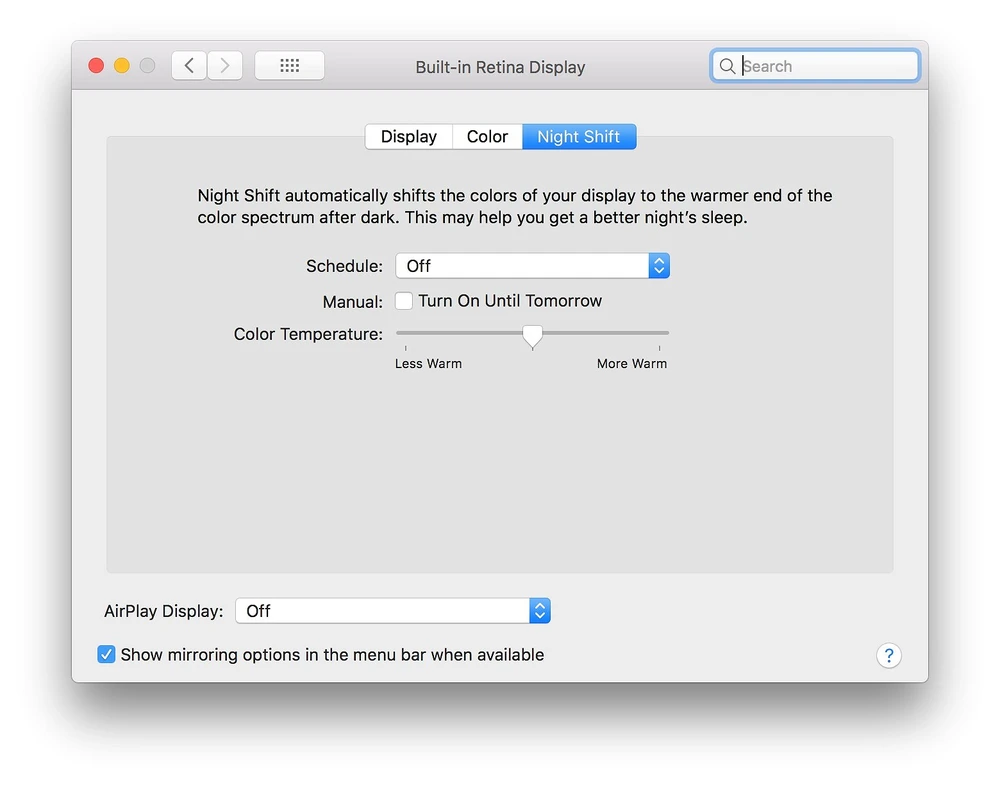Click the Color Temperature slider thumb
The height and width of the screenshot is (785, 1000).
(x=533, y=335)
